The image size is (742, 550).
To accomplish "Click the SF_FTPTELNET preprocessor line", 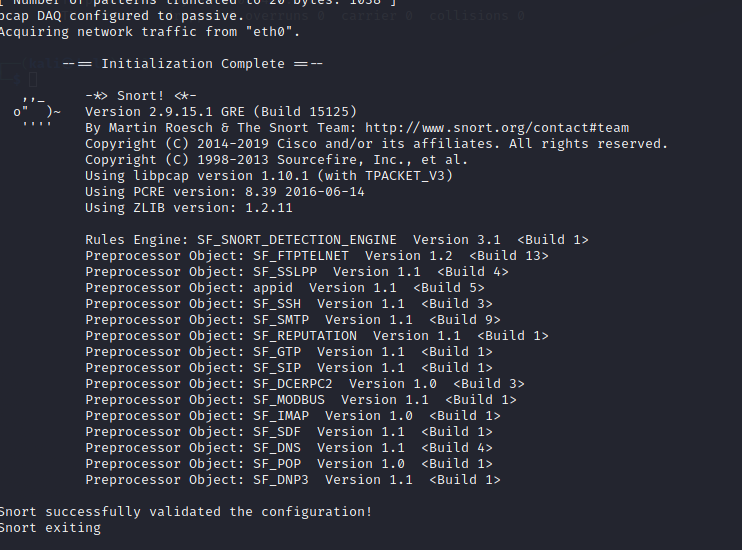I will 317,256.
